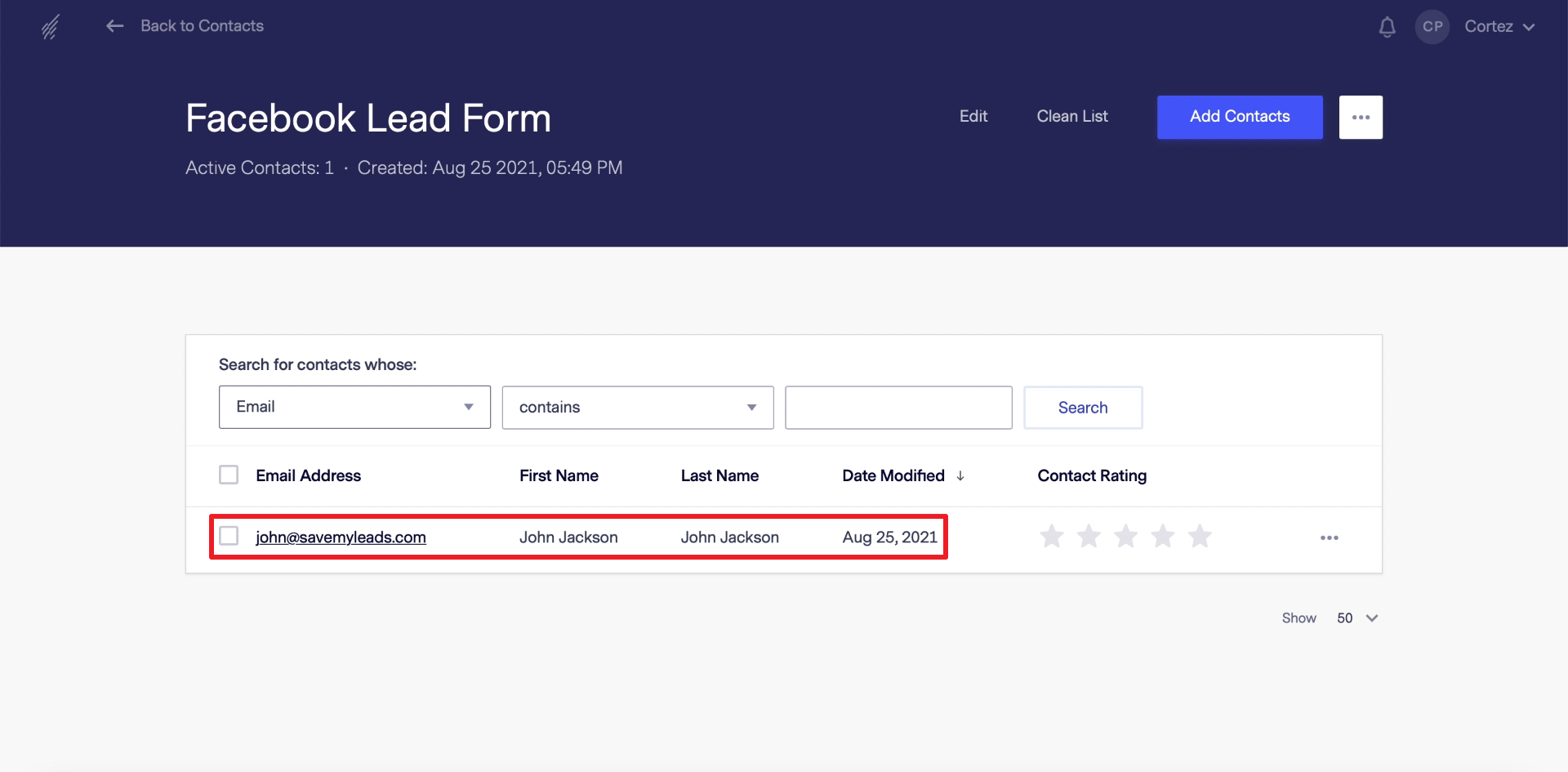Rate the contact one star
Image resolution: width=1568 pixels, height=772 pixels.
[1052, 536]
